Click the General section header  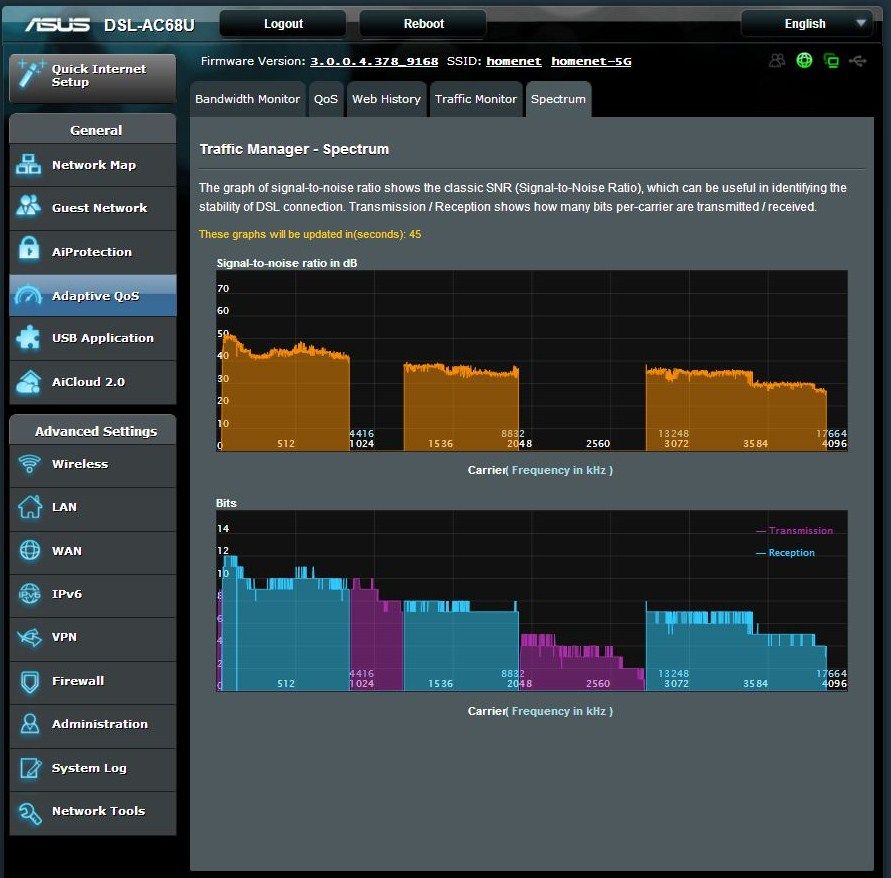[x=93, y=130]
